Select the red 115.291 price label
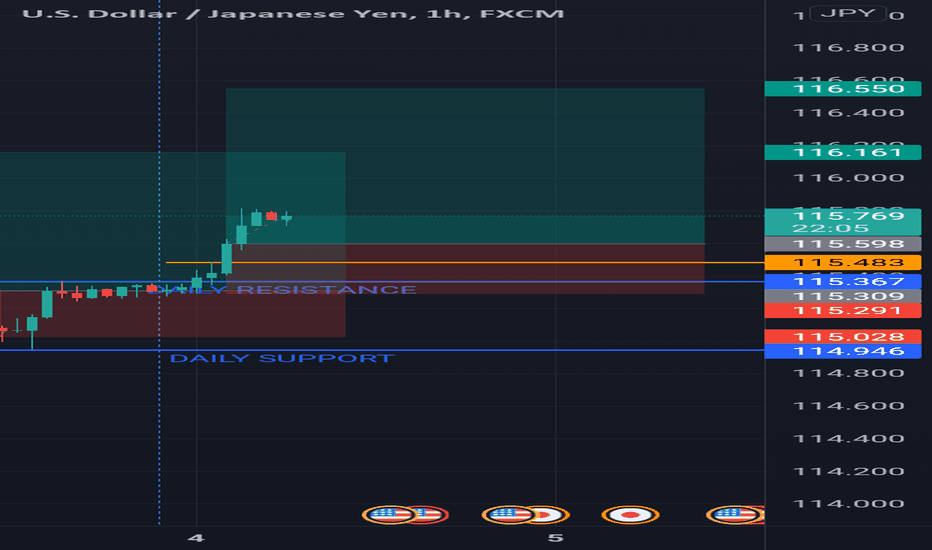932x550 pixels. pos(843,310)
